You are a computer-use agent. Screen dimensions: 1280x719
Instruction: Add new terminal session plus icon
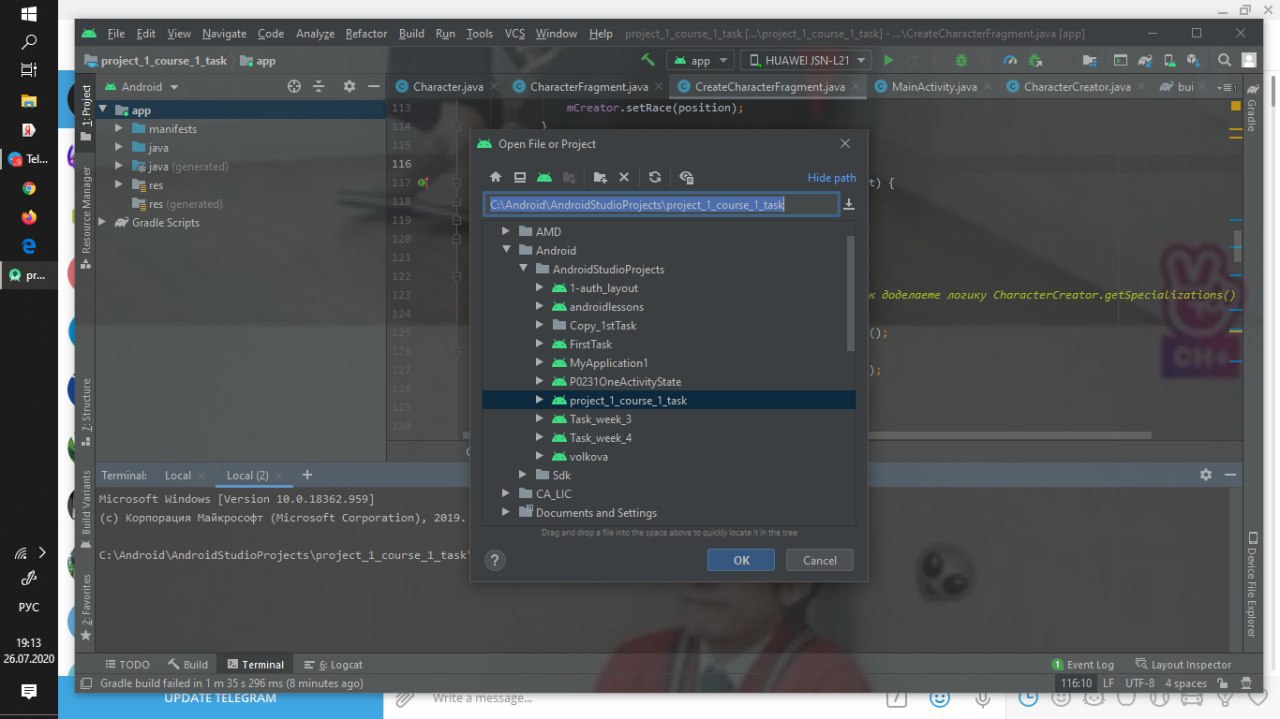tap(307, 475)
